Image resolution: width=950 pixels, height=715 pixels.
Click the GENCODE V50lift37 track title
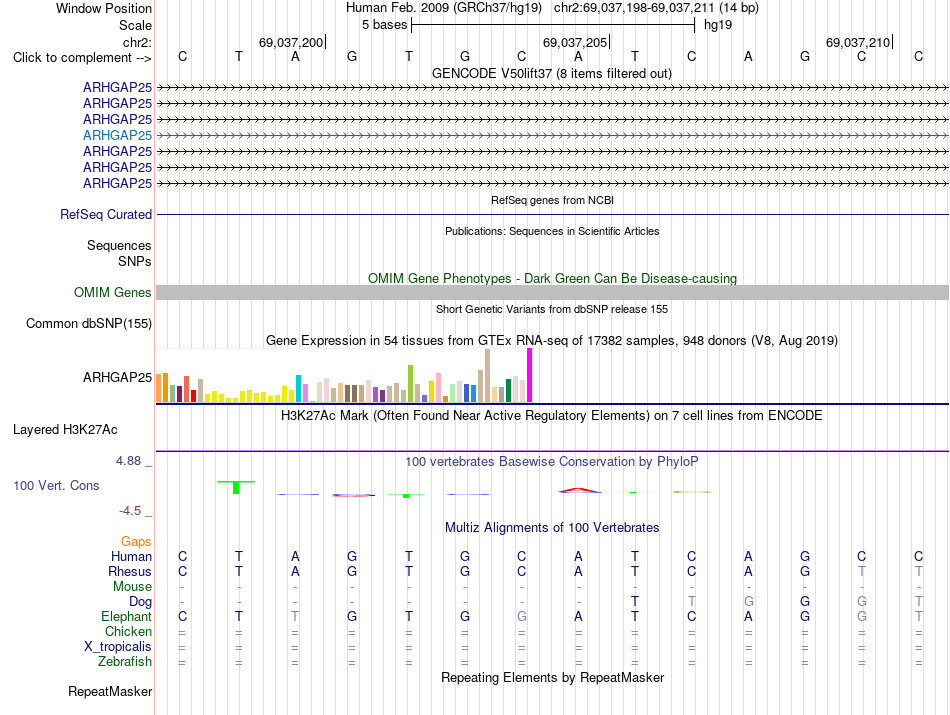(x=552, y=73)
